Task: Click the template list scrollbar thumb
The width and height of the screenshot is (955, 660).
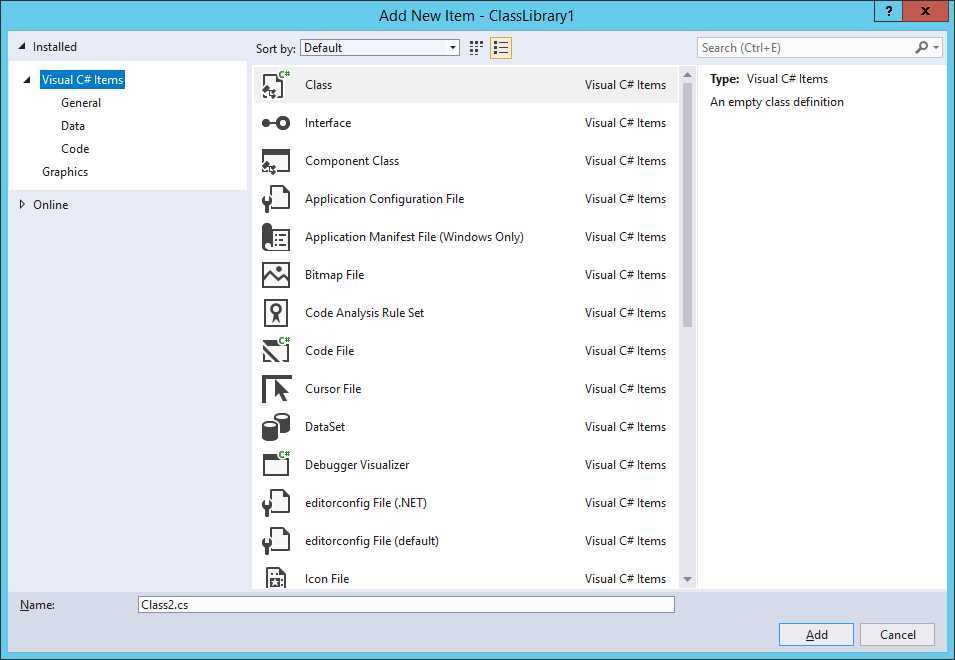Action: 688,205
